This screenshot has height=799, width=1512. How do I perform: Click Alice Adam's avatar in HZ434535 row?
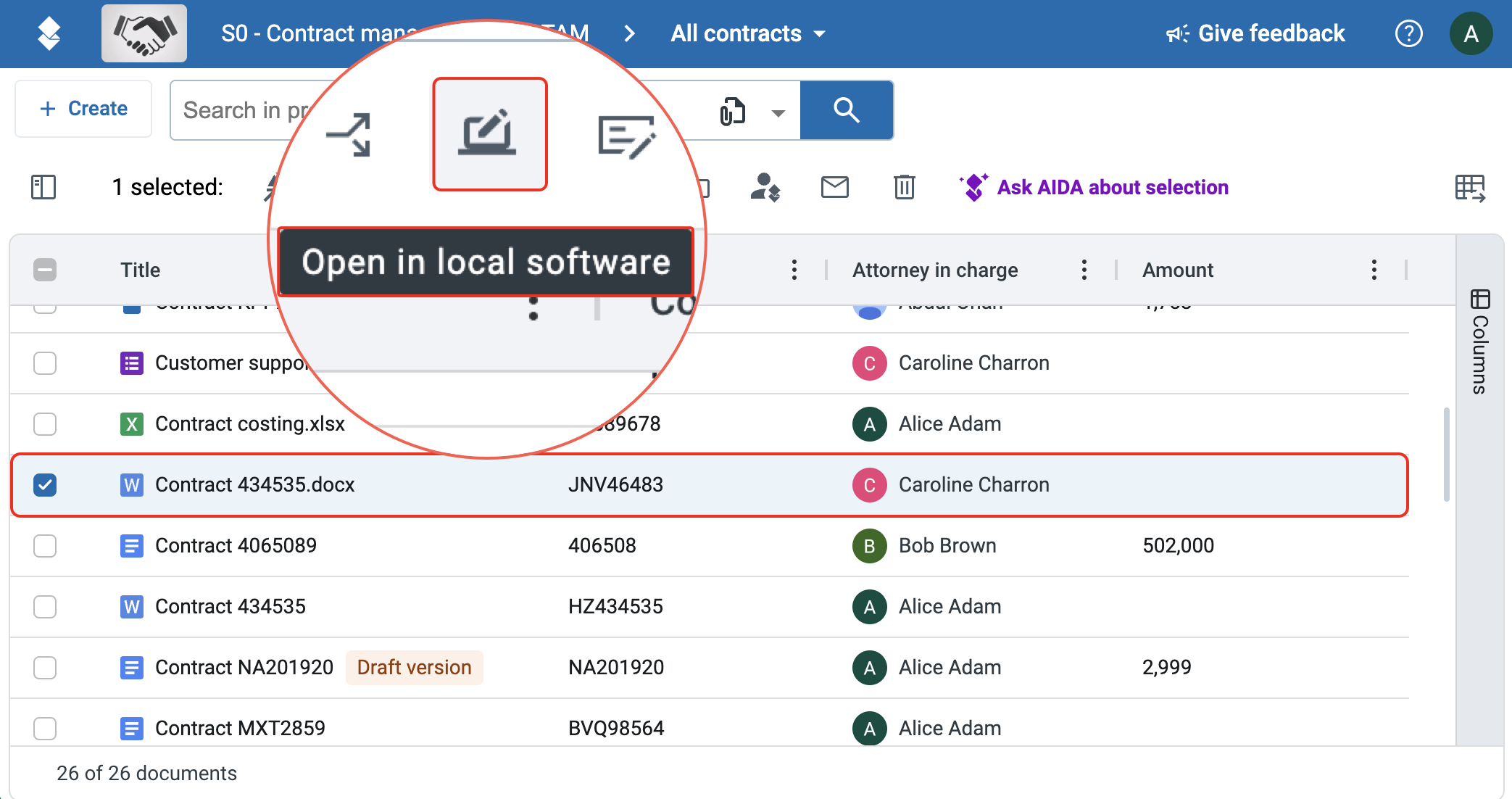870,607
